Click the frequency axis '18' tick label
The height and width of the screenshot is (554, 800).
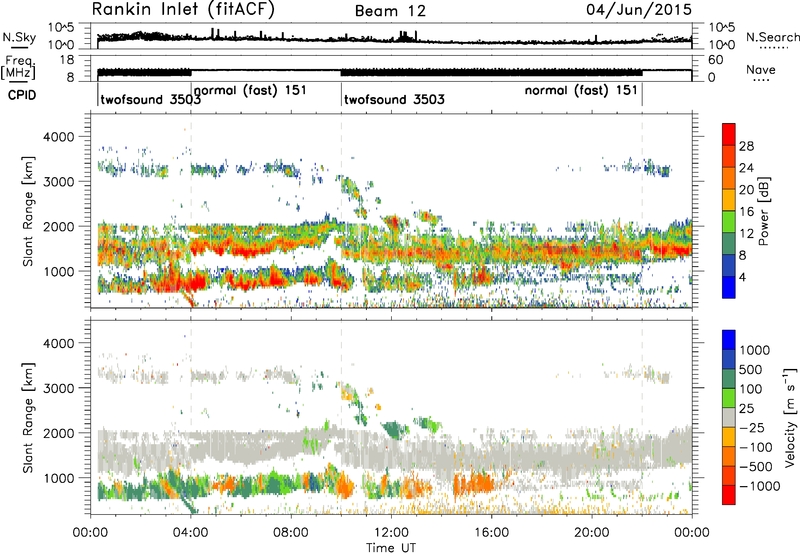[x=66, y=60]
